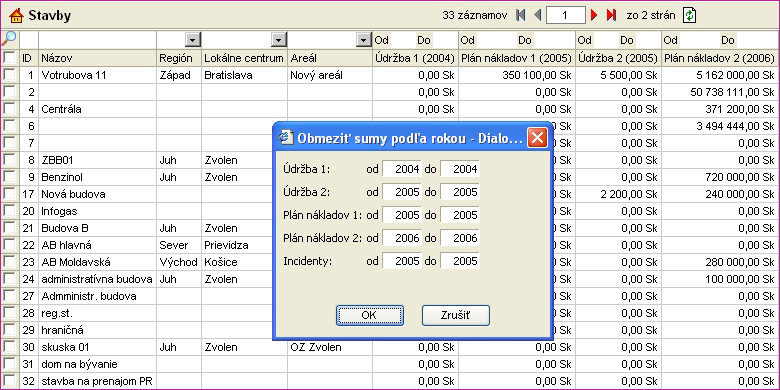Click Údržba 2 (2005) column header
This screenshot has width=780, height=390.
[x=618, y=58]
